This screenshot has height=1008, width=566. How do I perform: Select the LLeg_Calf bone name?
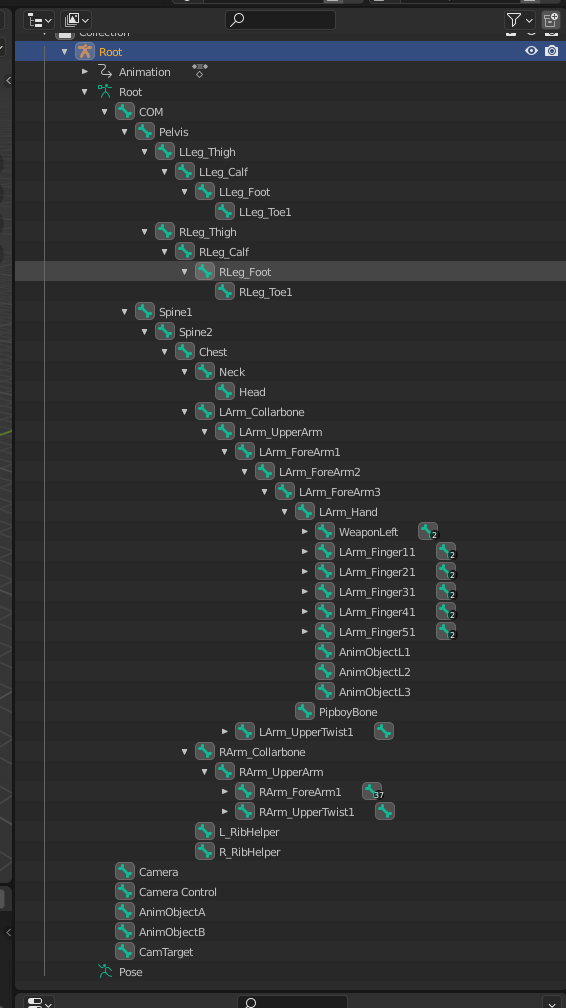click(223, 172)
